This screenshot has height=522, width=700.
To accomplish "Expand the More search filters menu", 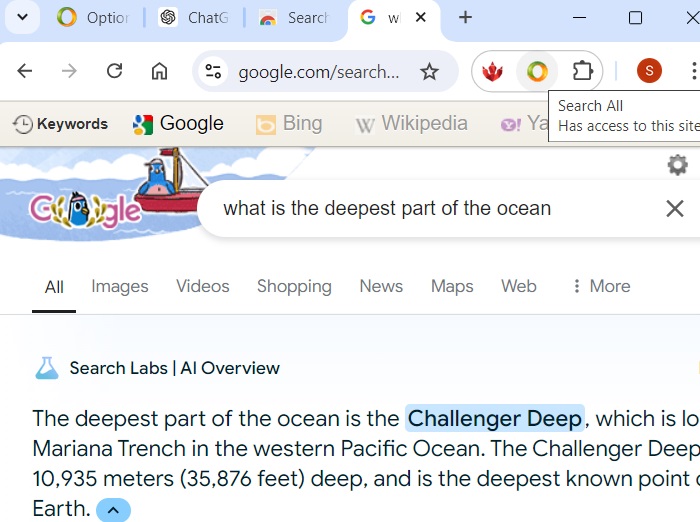I will pos(601,286).
